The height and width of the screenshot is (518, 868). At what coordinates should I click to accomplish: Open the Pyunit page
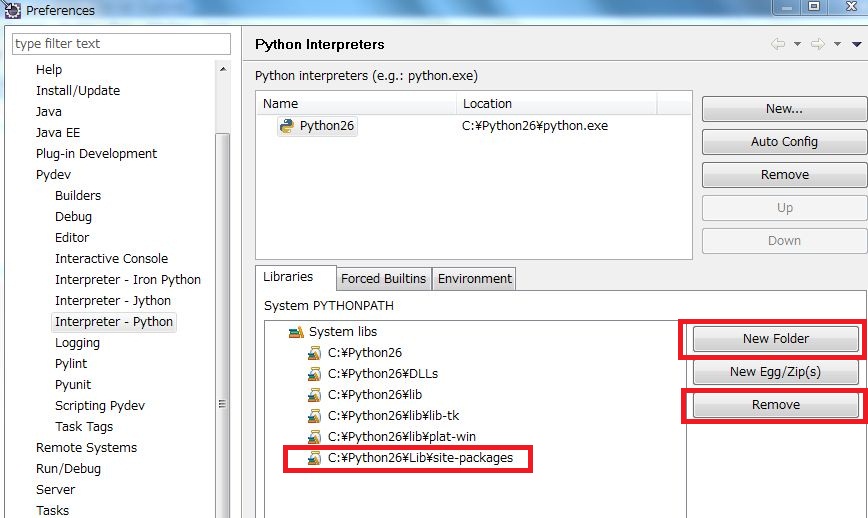73,385
